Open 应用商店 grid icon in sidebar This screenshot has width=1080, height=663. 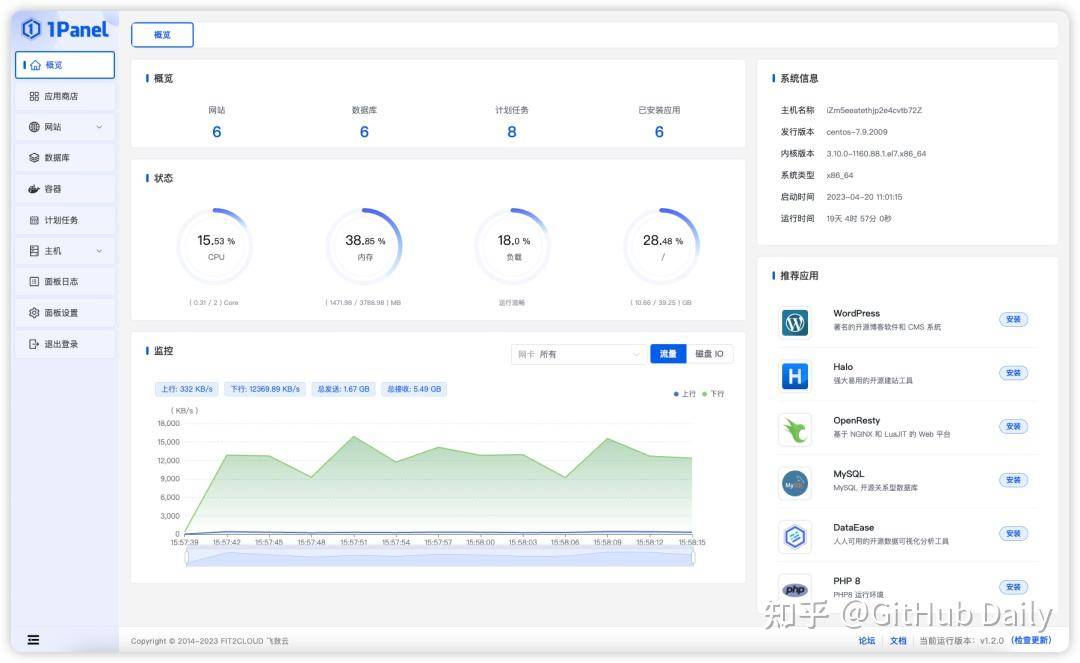tap(34, 96)
